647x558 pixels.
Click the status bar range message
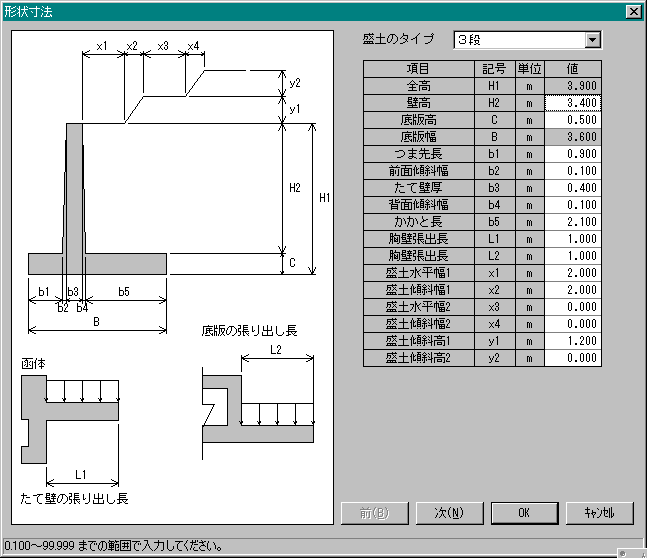(x=114, y=546)
